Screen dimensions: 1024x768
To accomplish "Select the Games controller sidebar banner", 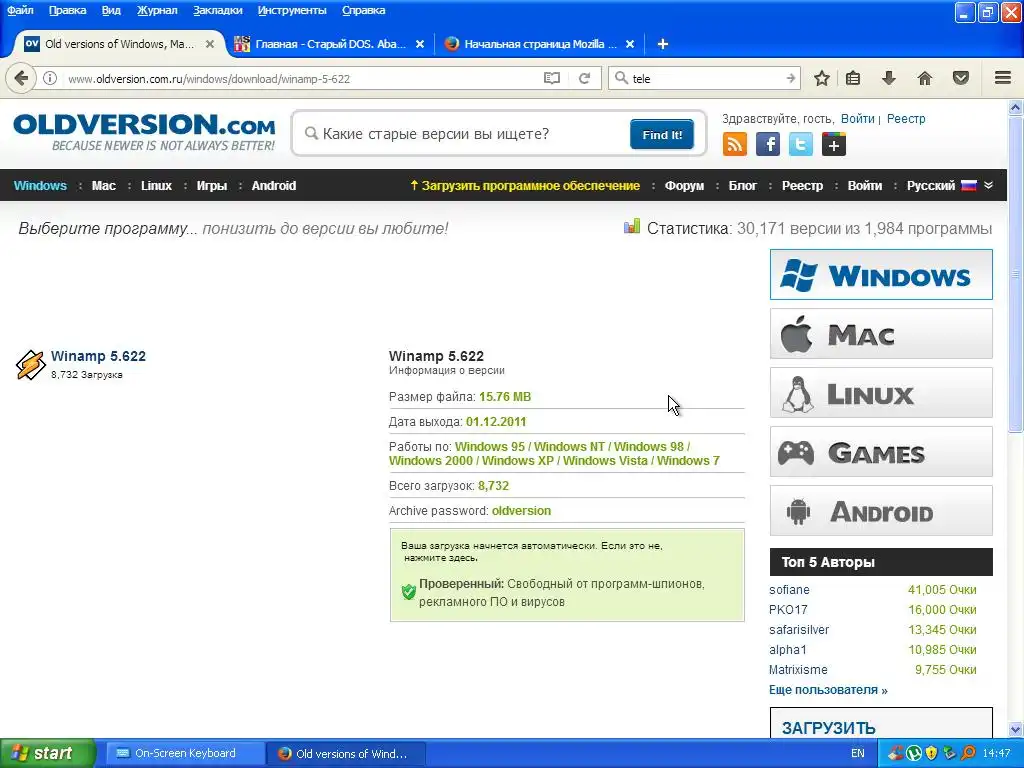I will pyautogui.click(x=881, y=451).
